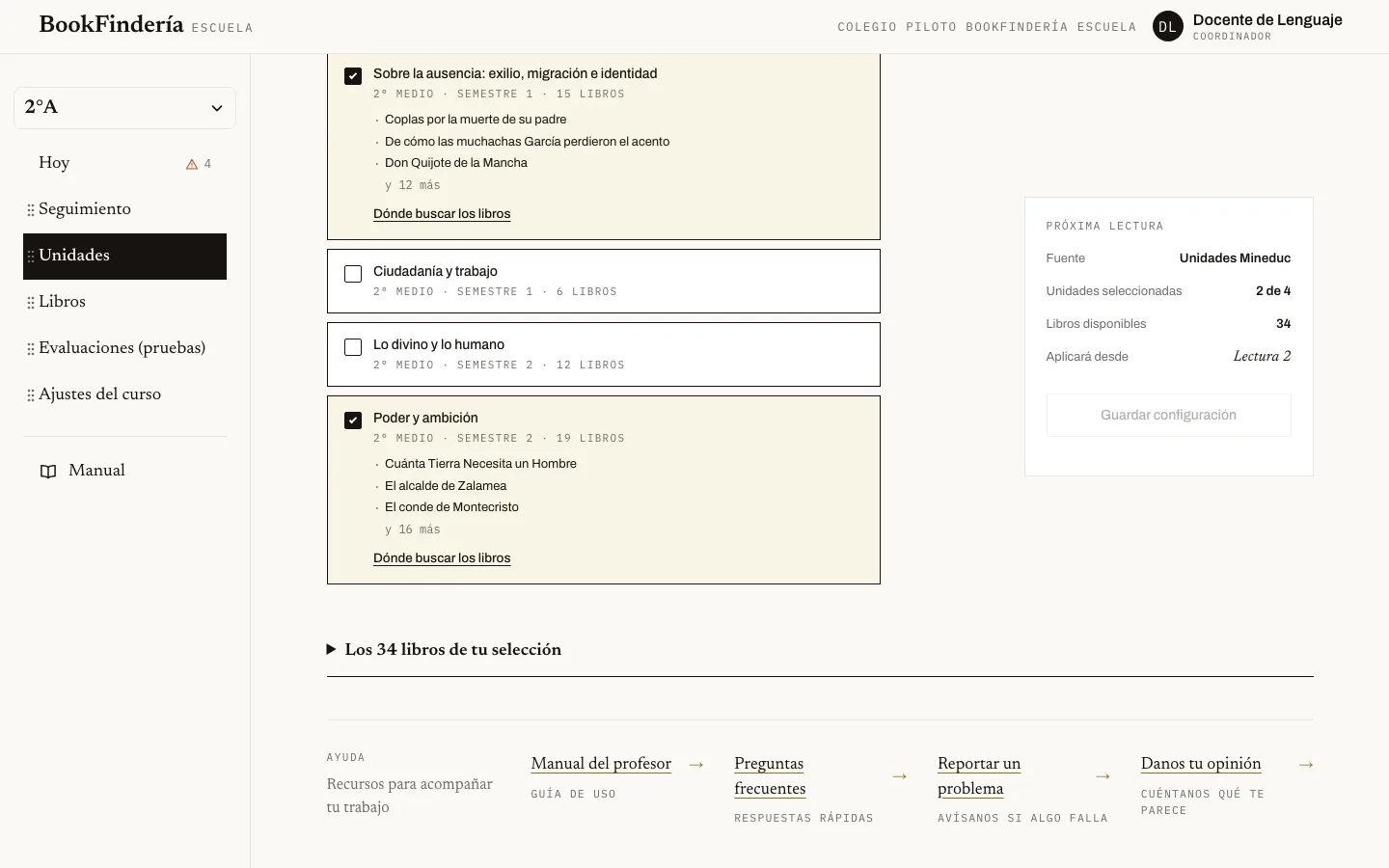
Task: Open Libros from the sidebar
Action: point(124,302)
